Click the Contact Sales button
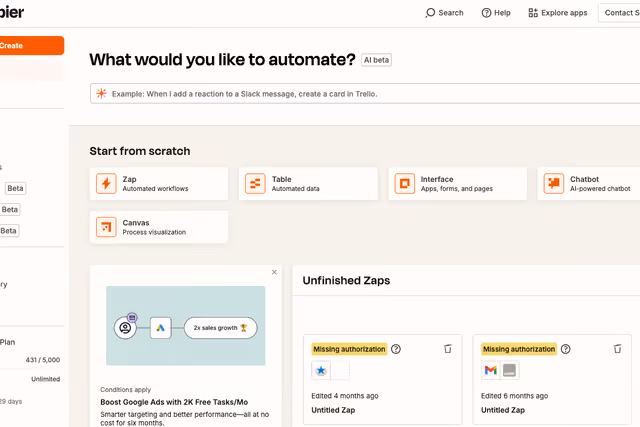Viewport: 640px width, 427px height. click(x=620, y=13)
